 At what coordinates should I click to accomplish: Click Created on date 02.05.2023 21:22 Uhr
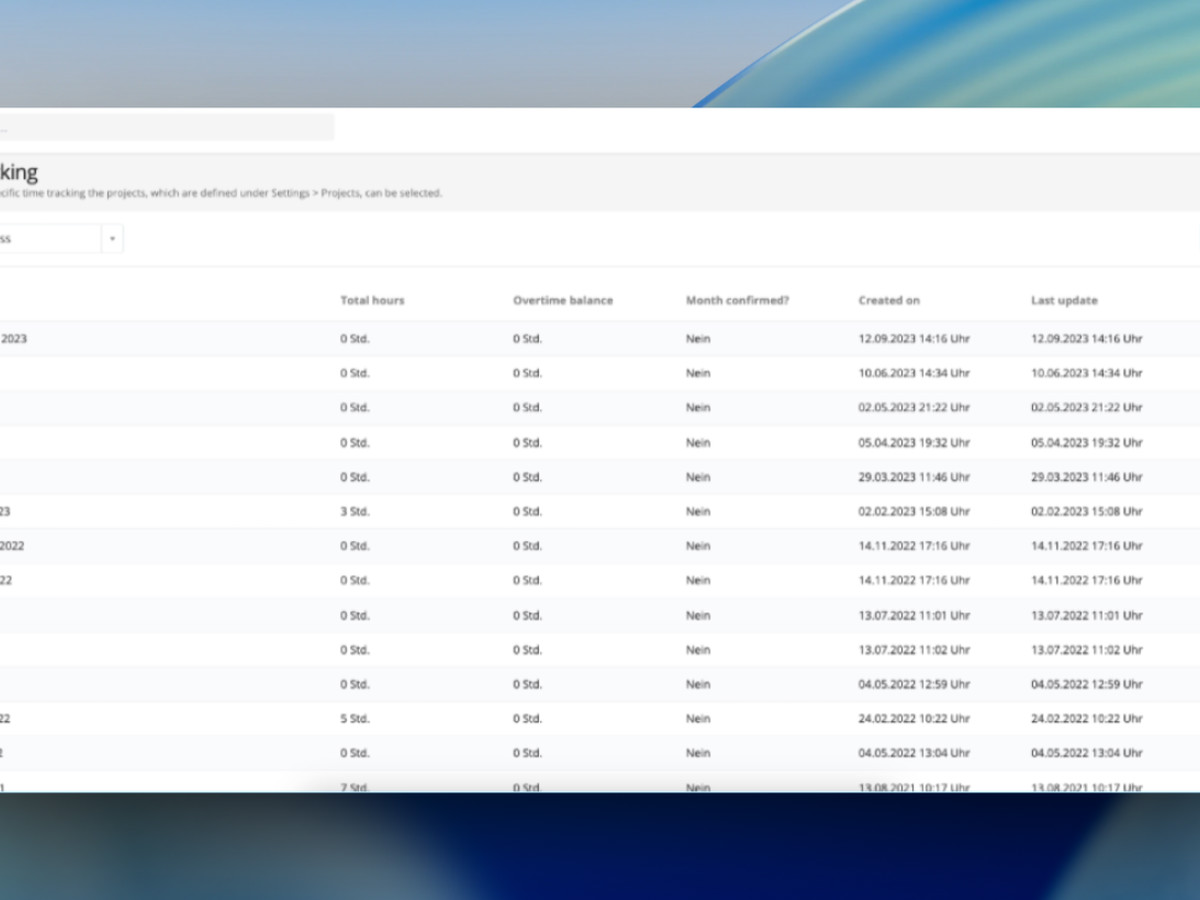(914, 407)
